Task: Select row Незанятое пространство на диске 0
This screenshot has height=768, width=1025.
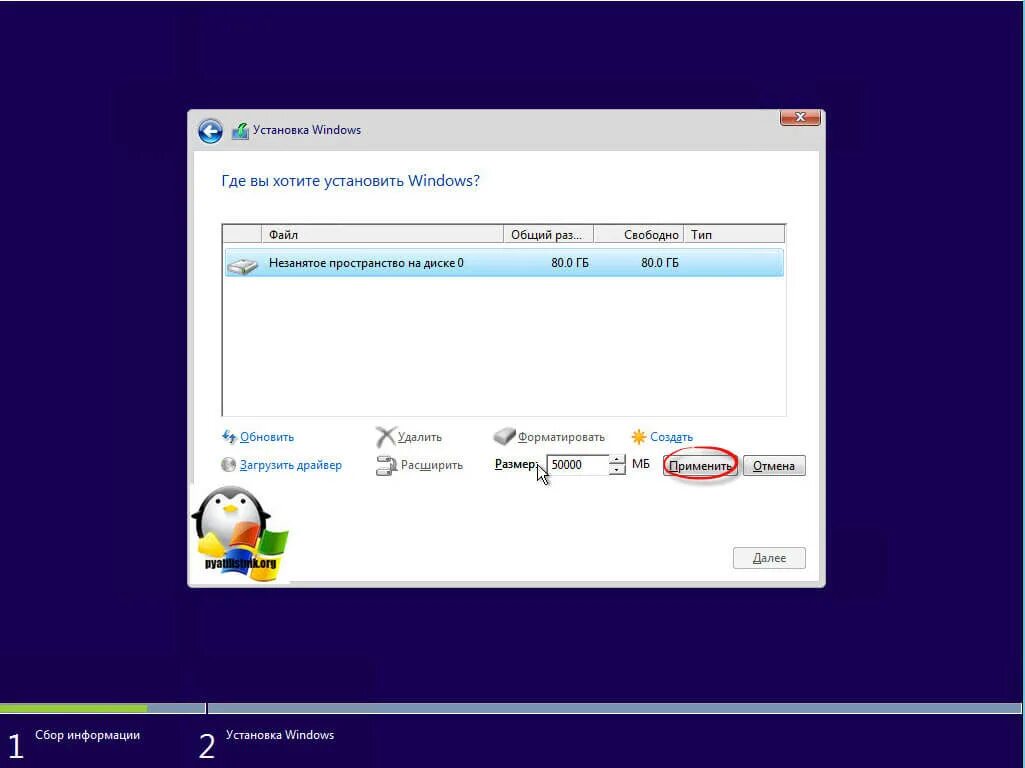Action: tap(503, 263)
